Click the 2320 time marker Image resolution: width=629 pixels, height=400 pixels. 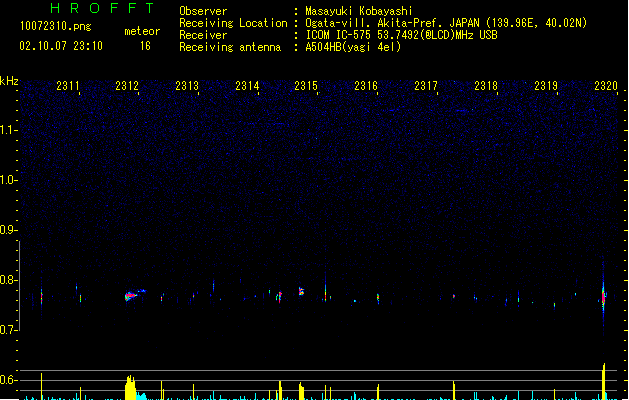pyautogui.click(x=606, y=86)
